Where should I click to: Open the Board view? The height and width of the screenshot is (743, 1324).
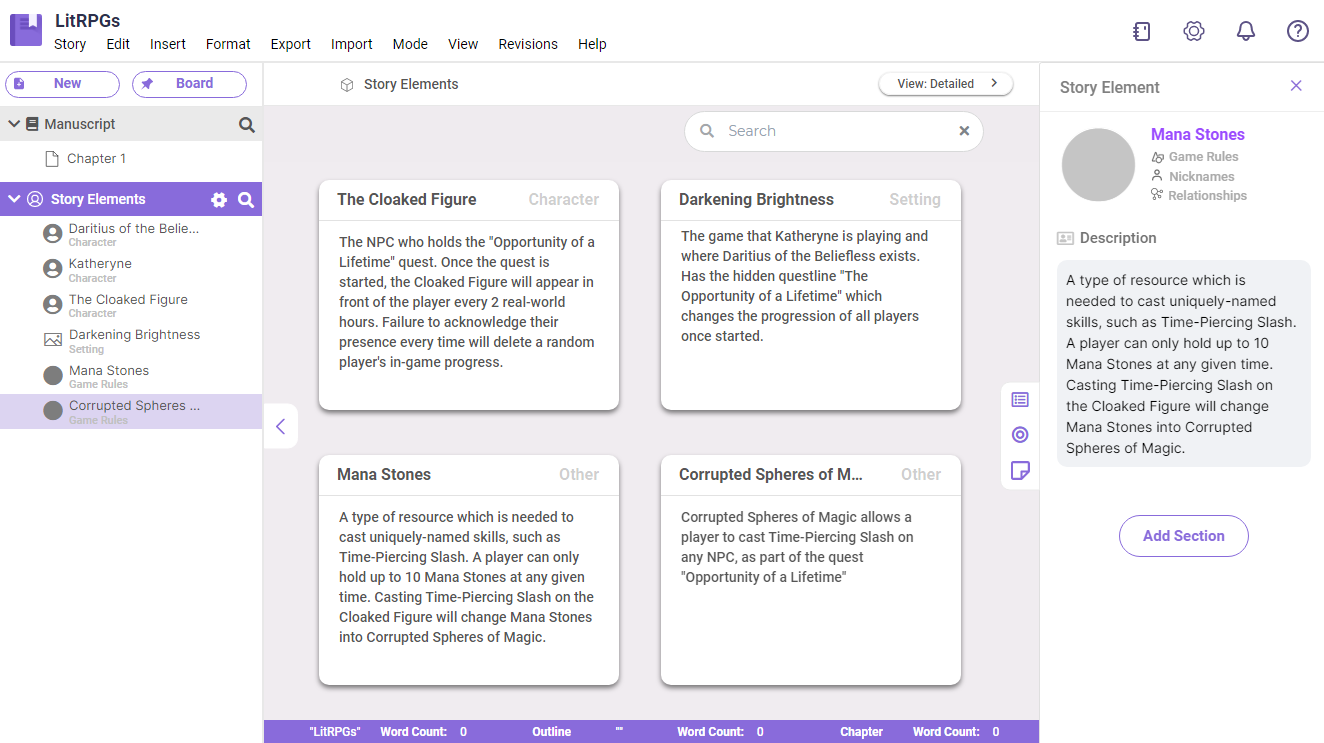(189, 84)
